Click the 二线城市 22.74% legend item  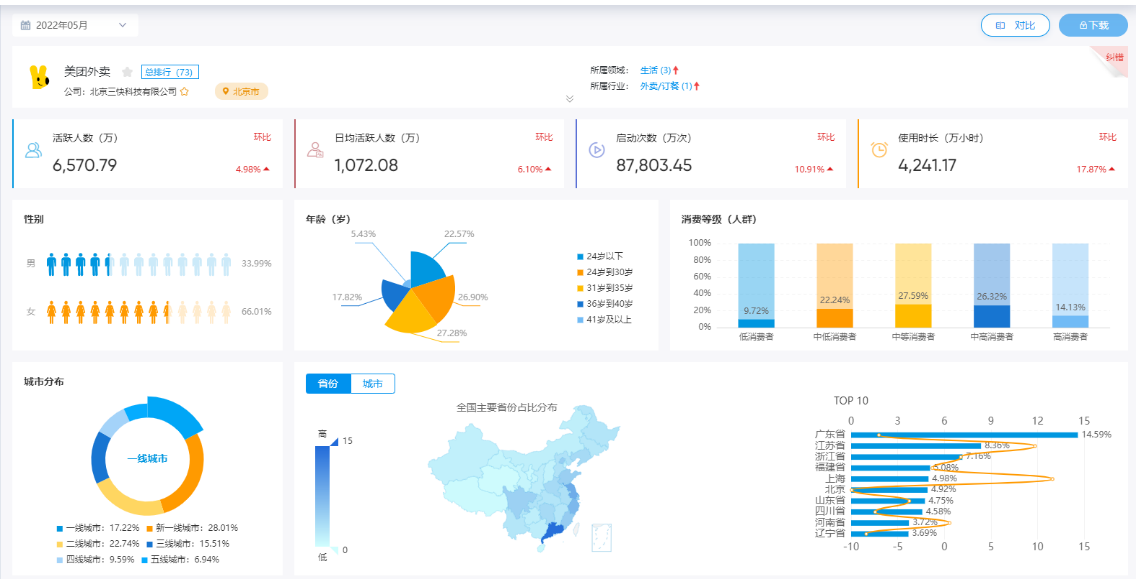(98, 543)
